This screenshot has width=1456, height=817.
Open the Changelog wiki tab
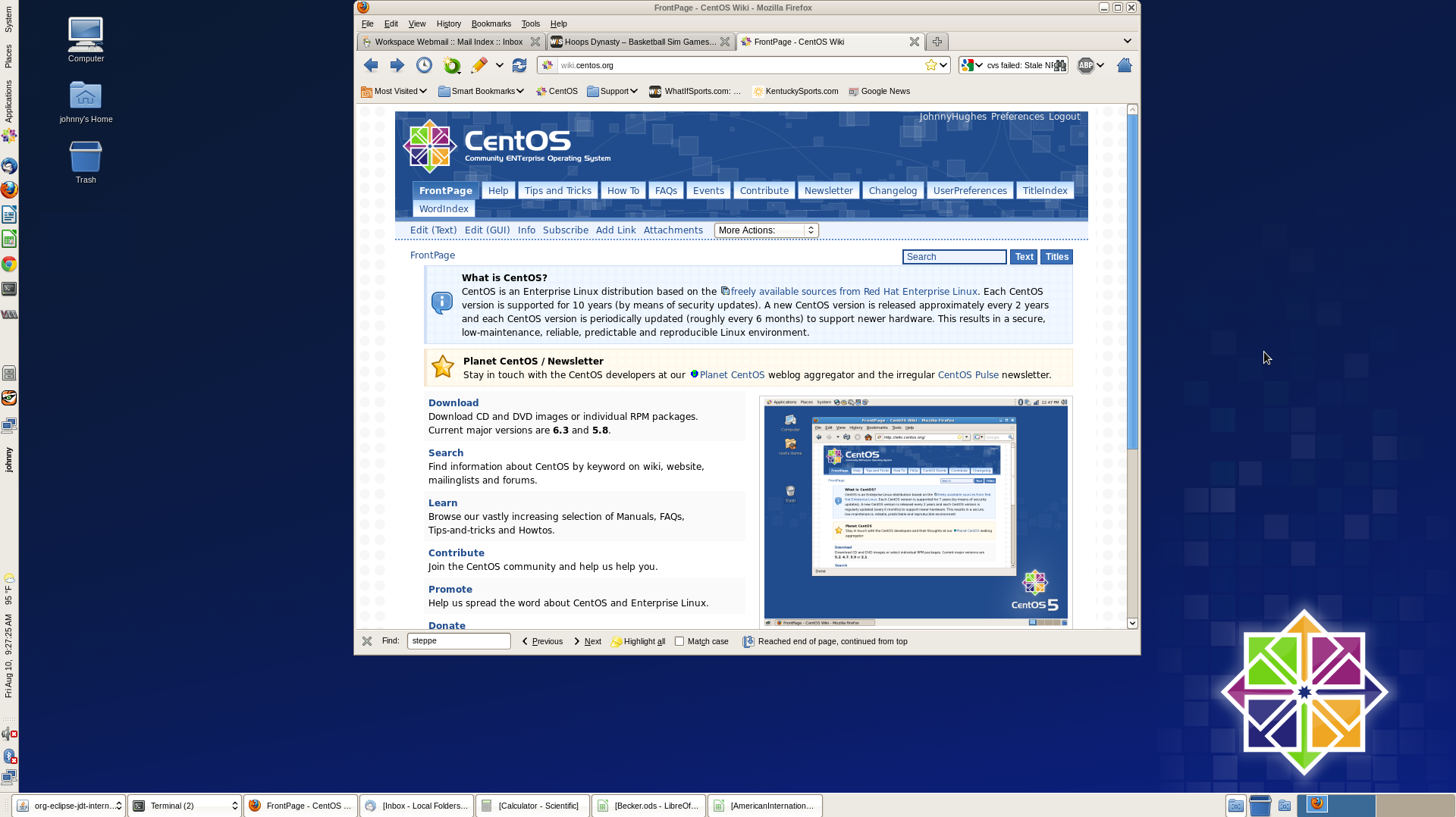click(x=893, y=190)
